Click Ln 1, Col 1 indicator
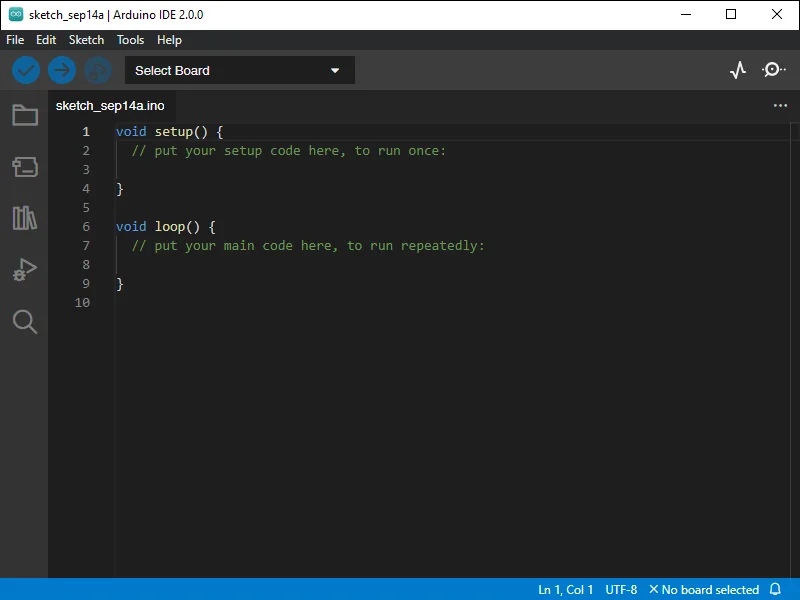This screenshot has height=600, width=800. point(564,589)
